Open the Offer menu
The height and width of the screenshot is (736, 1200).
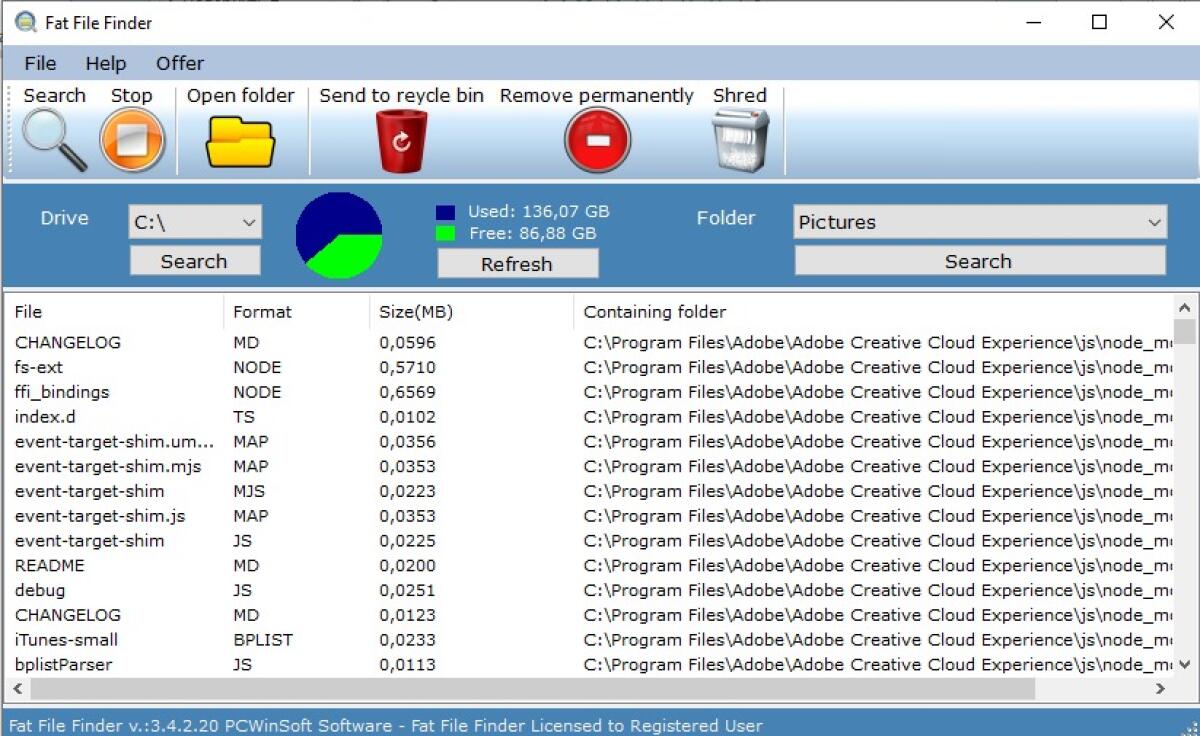pyautogui.click(x=179, y=63)
